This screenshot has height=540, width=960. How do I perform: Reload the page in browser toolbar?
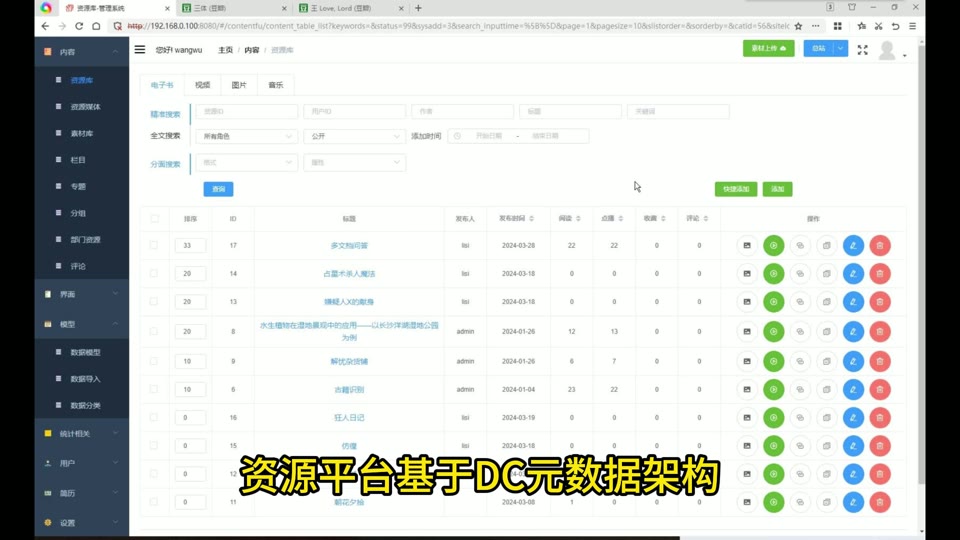pyautogui.click(x=79, y=26)
